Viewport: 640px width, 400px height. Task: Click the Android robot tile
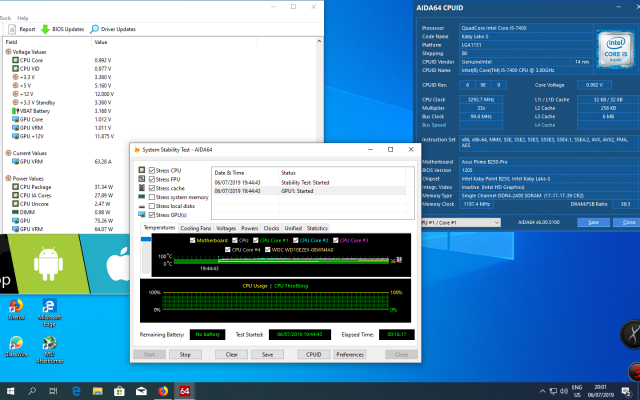[x=49, y=264]
